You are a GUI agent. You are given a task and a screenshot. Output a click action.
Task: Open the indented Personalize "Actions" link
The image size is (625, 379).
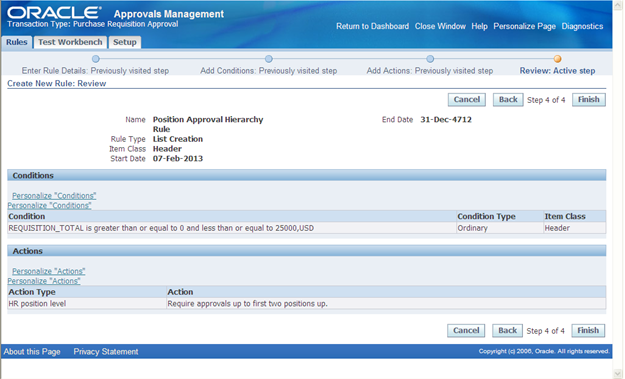coord(49,271)
